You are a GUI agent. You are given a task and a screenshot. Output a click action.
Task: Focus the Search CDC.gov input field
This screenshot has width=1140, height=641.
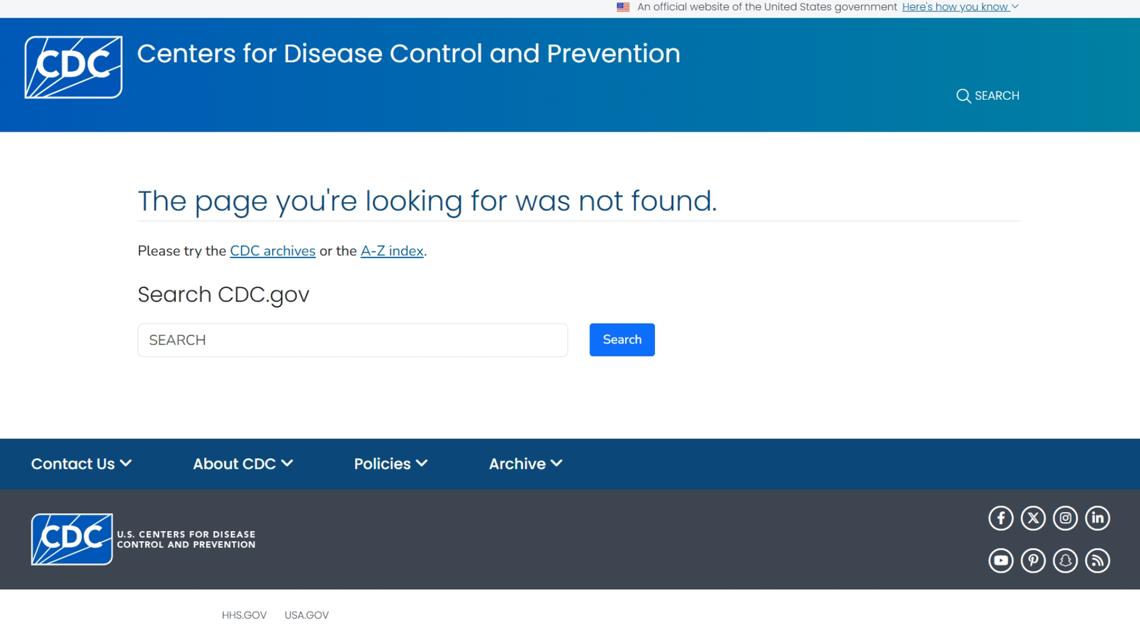coord(352,340)
